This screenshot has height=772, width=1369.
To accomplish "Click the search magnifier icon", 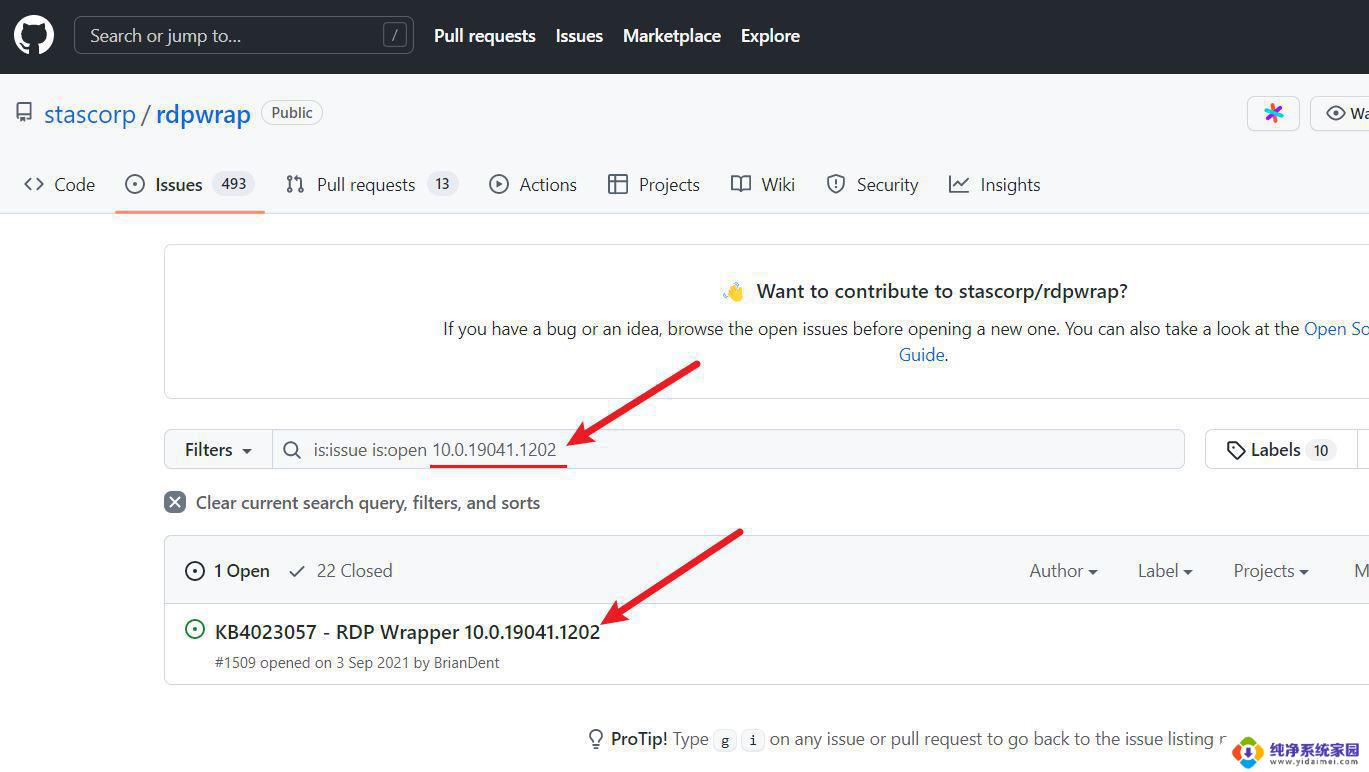I will point(292,450).
